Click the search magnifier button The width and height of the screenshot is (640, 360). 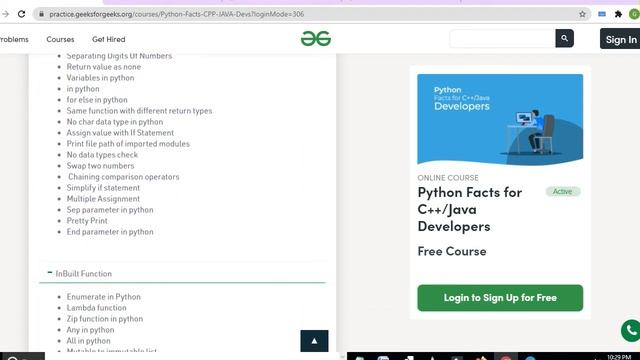(x=564, y=38)
